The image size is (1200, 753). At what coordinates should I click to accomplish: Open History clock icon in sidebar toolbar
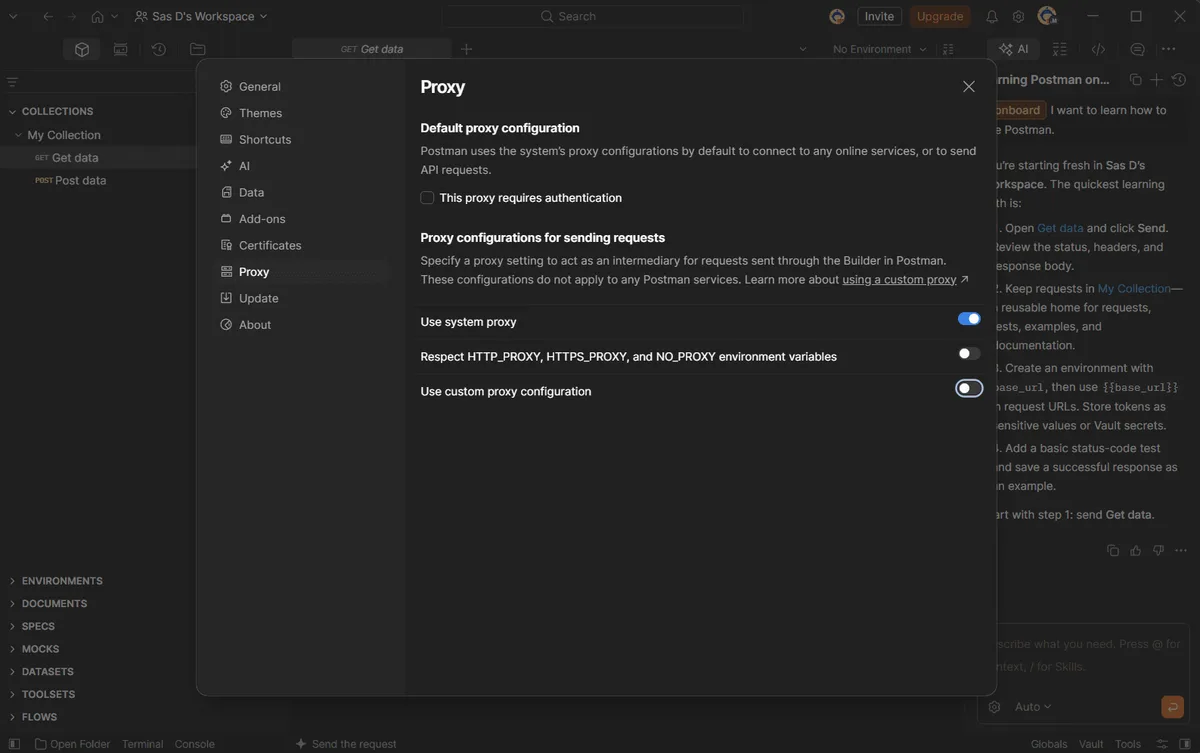point(158,49)
